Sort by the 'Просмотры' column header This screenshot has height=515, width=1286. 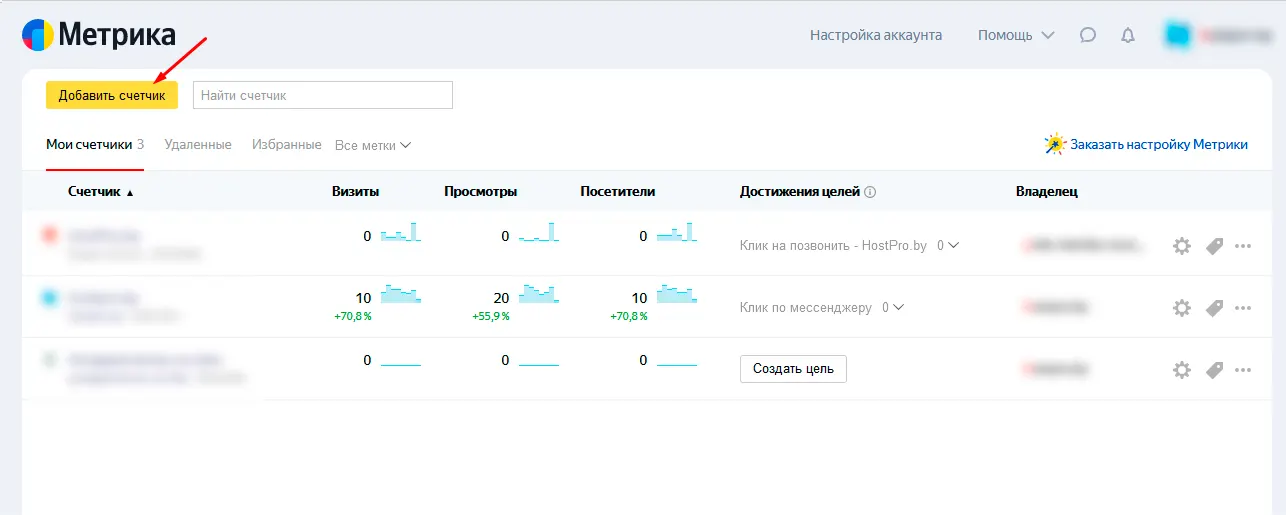[x=480, y=191]
